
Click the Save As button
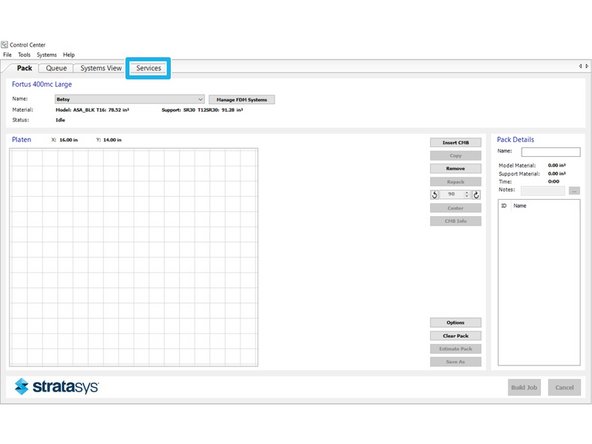[456, 362]
